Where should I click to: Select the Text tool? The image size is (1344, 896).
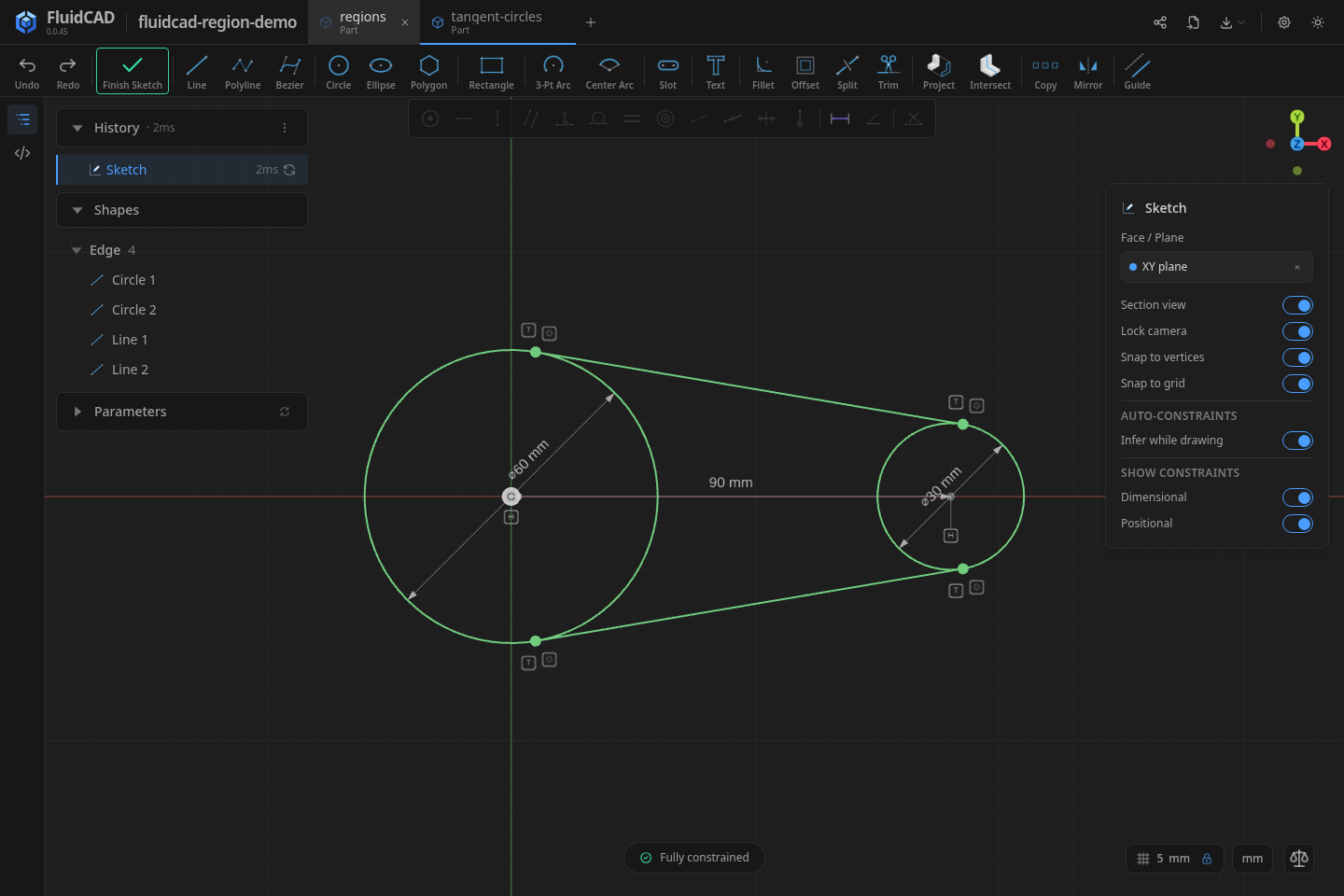coord(716,72)
